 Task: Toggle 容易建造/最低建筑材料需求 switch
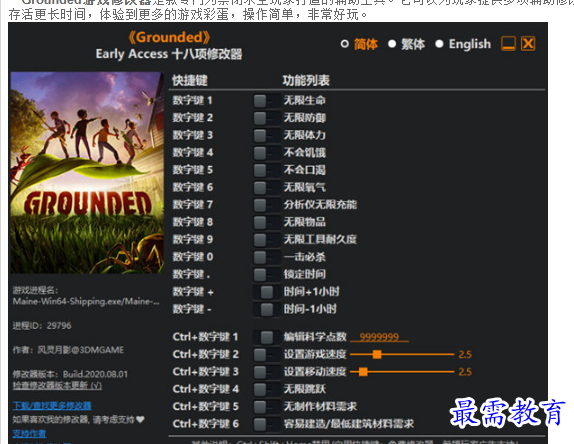coord(266,424)
